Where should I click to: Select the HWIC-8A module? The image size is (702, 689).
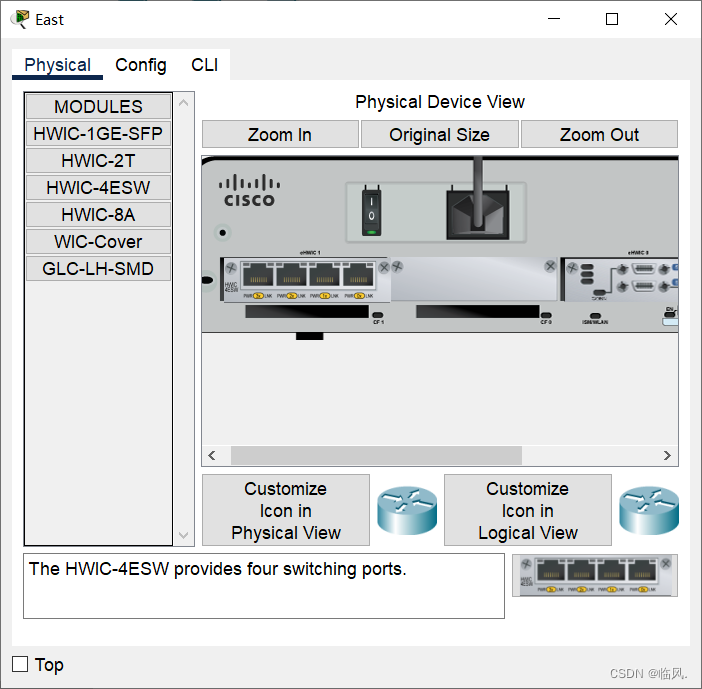click(98, 214)
